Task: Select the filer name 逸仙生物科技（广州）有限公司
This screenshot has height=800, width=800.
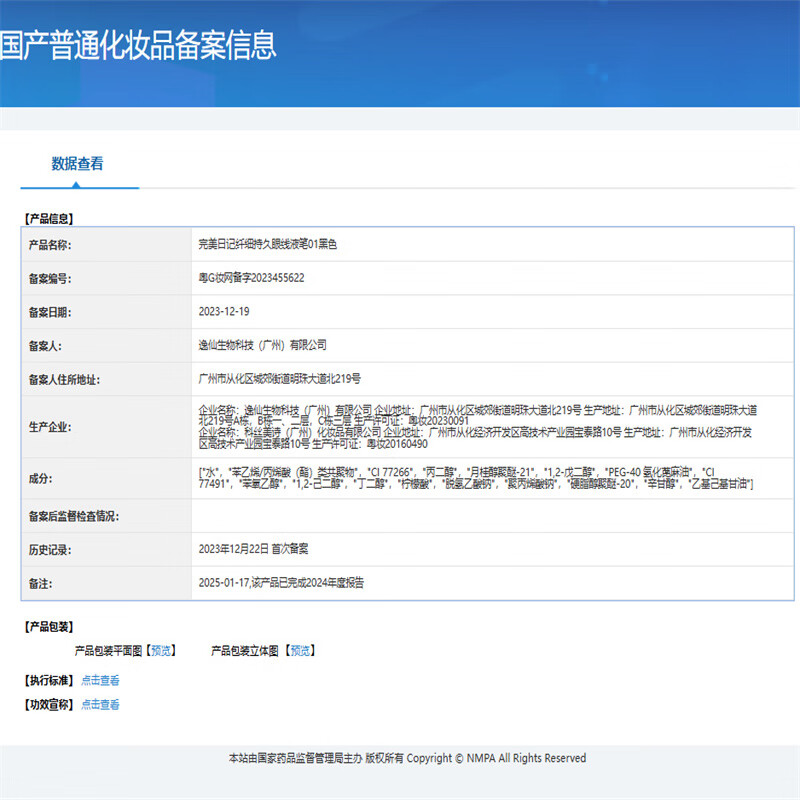Action: tap(263, 345)
